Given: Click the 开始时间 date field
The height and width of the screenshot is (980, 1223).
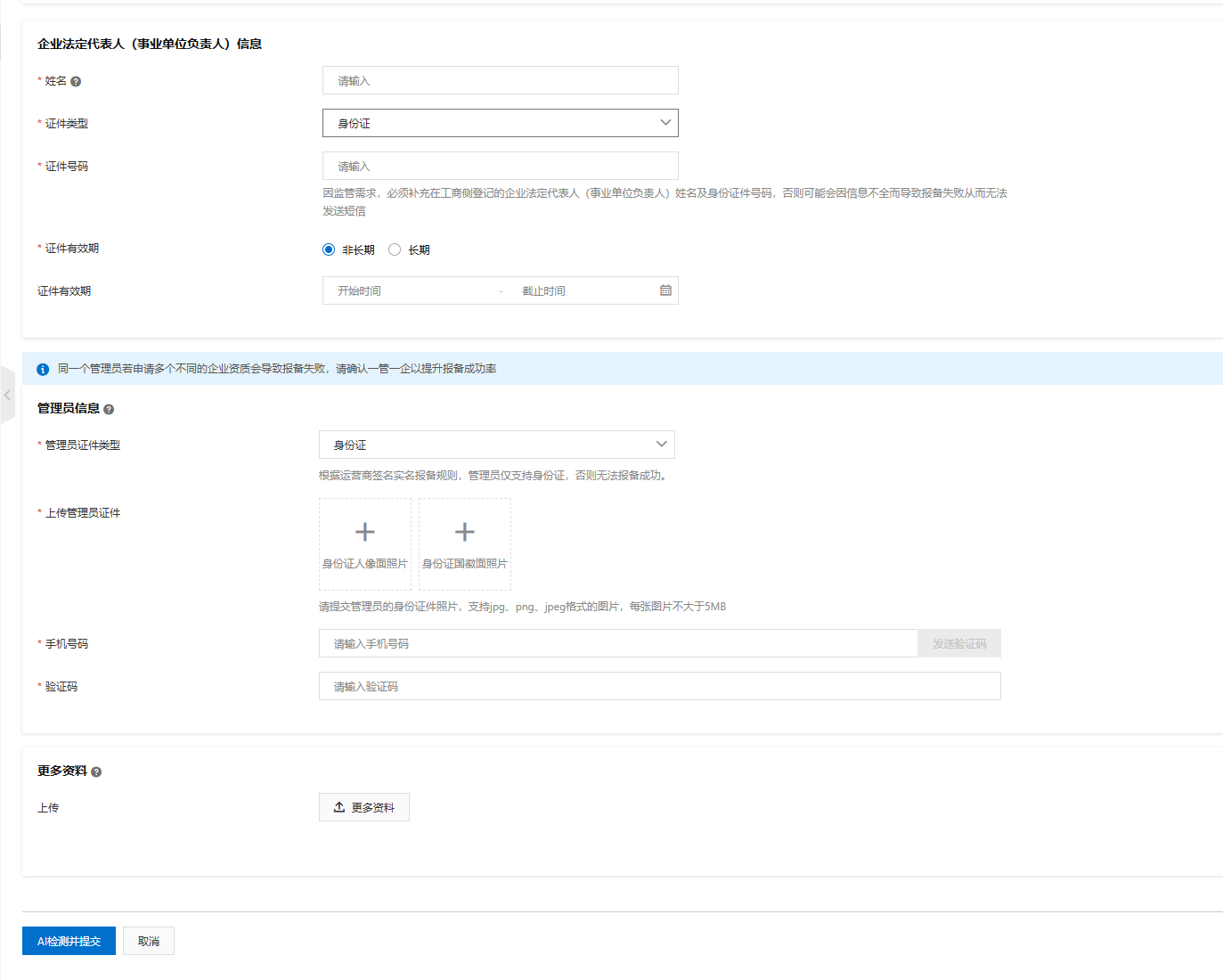Looking at the screenshot, I should (x=412, y=290).
